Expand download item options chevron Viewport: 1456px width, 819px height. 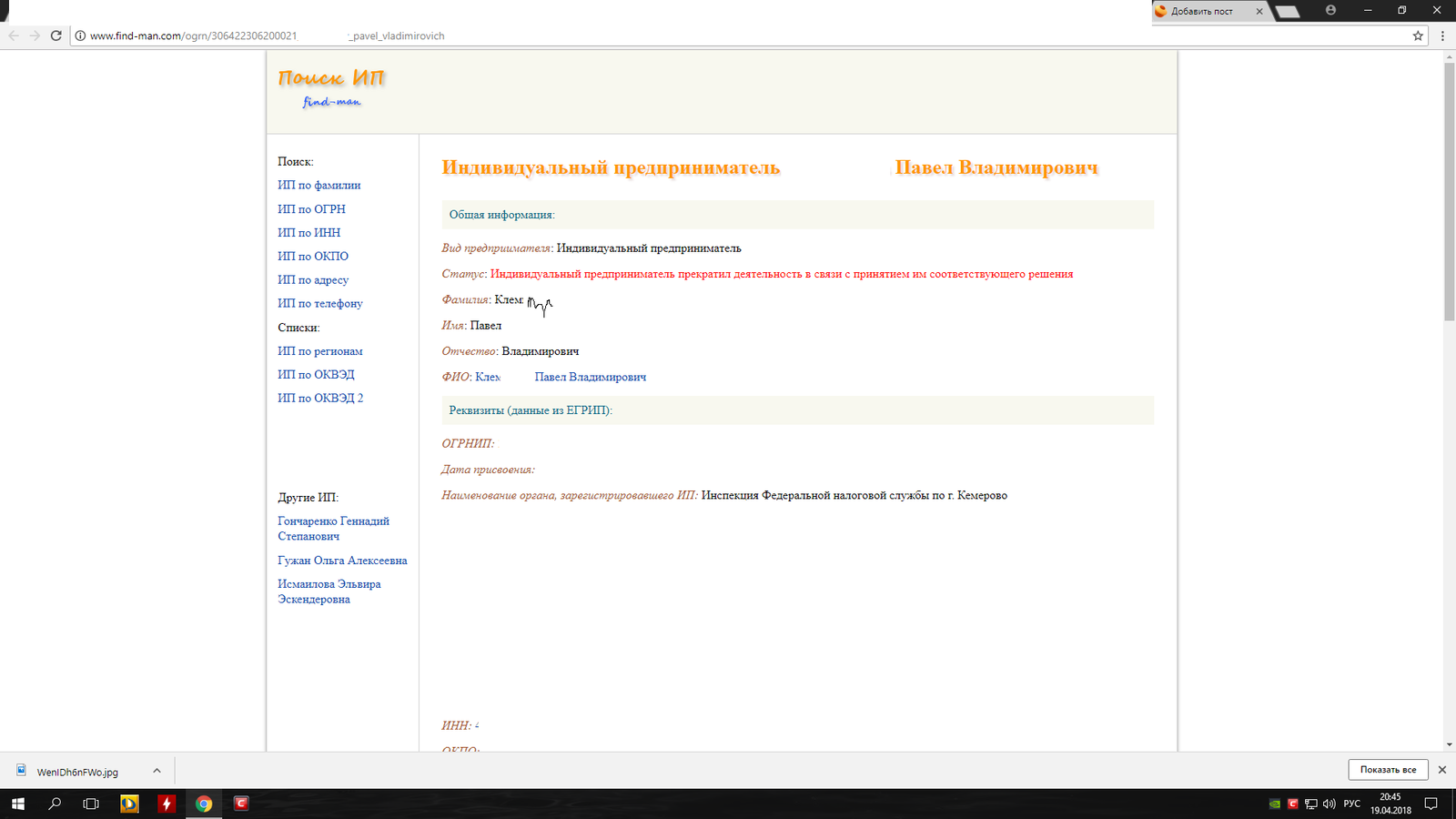point(157,771)
